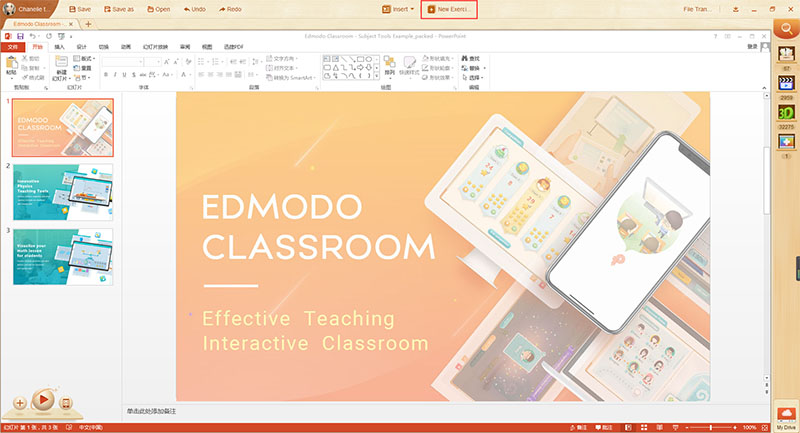Expand the Insert dropdown

(x=398, y=9)
